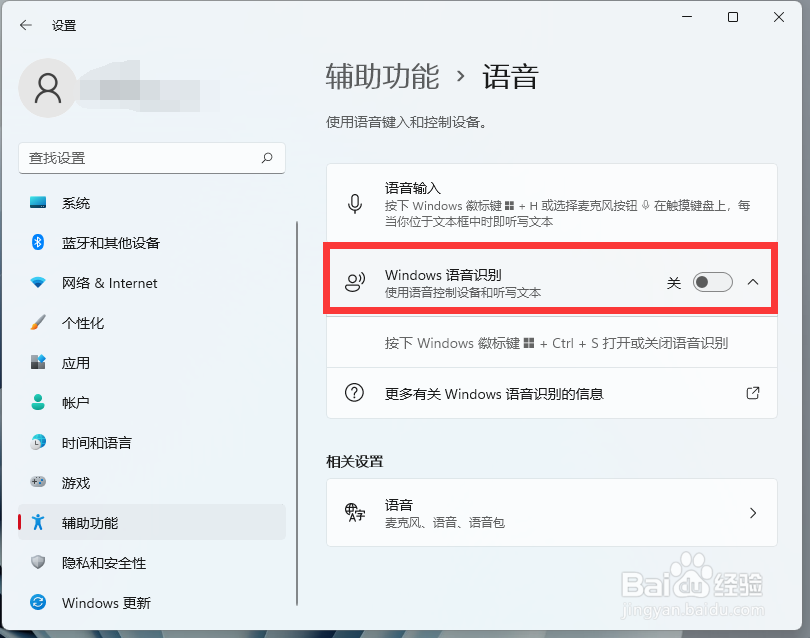This screenshot has height=638, width=810.
Task: Click the sidebar vertical scrollbar
Action: tap(297, 413)
